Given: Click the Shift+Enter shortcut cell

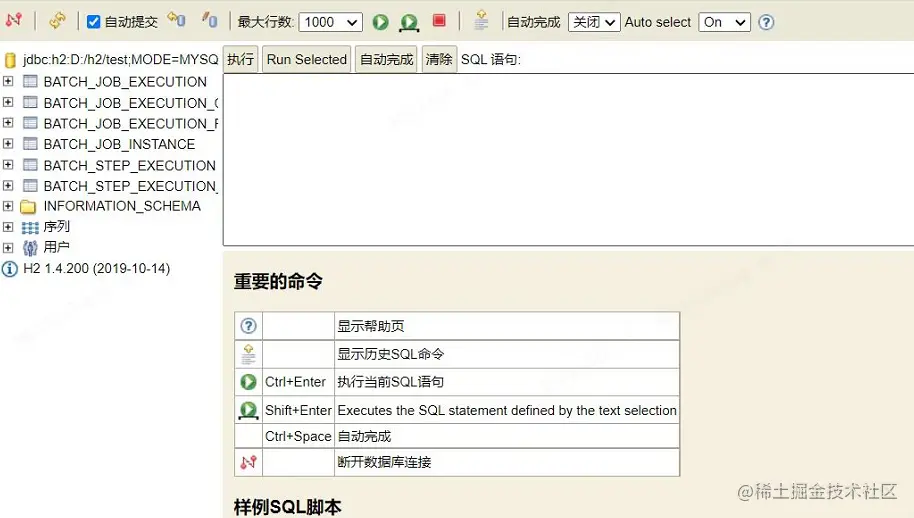Looking at the screenshot, I should coord(298,410).
